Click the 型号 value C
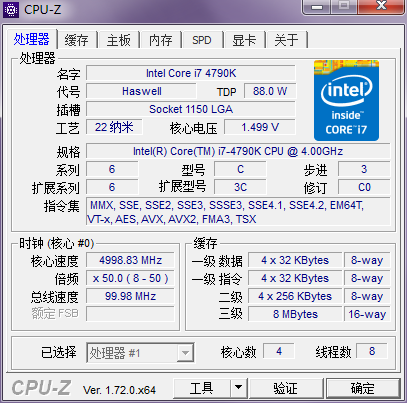Screen dimensions: 407x403 240,169
